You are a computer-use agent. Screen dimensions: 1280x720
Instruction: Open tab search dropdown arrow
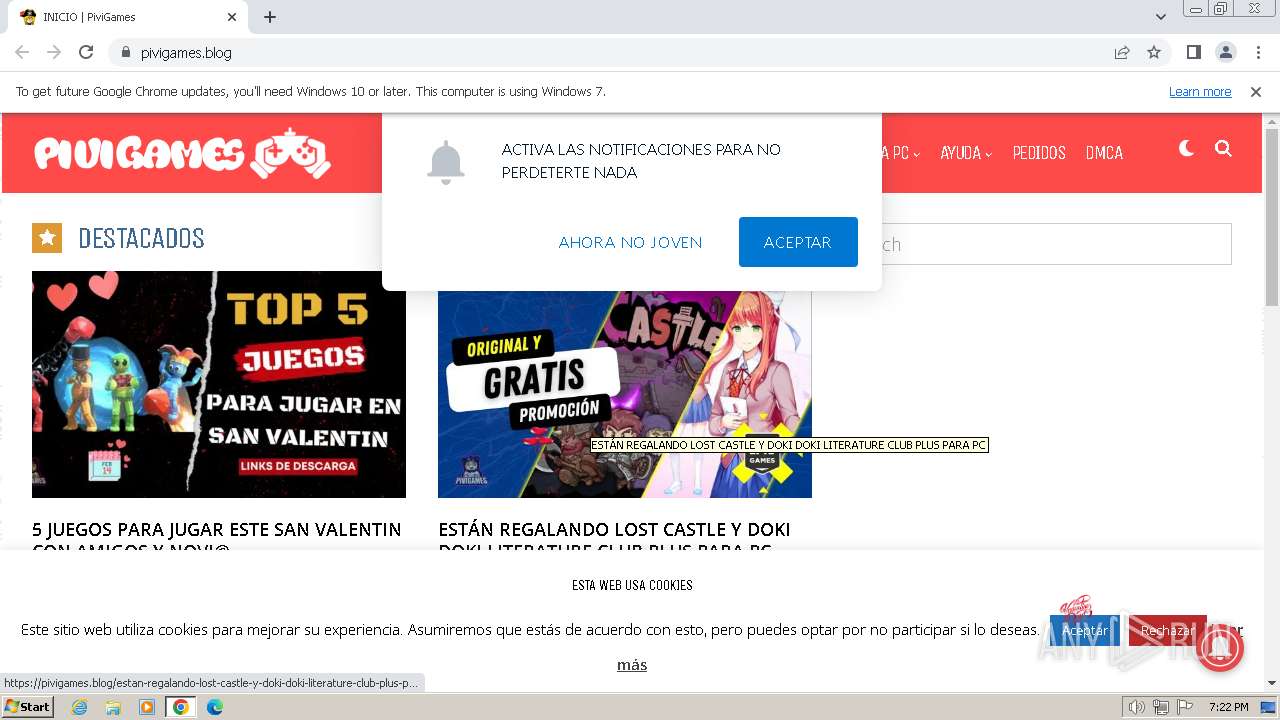point(1161,17)
